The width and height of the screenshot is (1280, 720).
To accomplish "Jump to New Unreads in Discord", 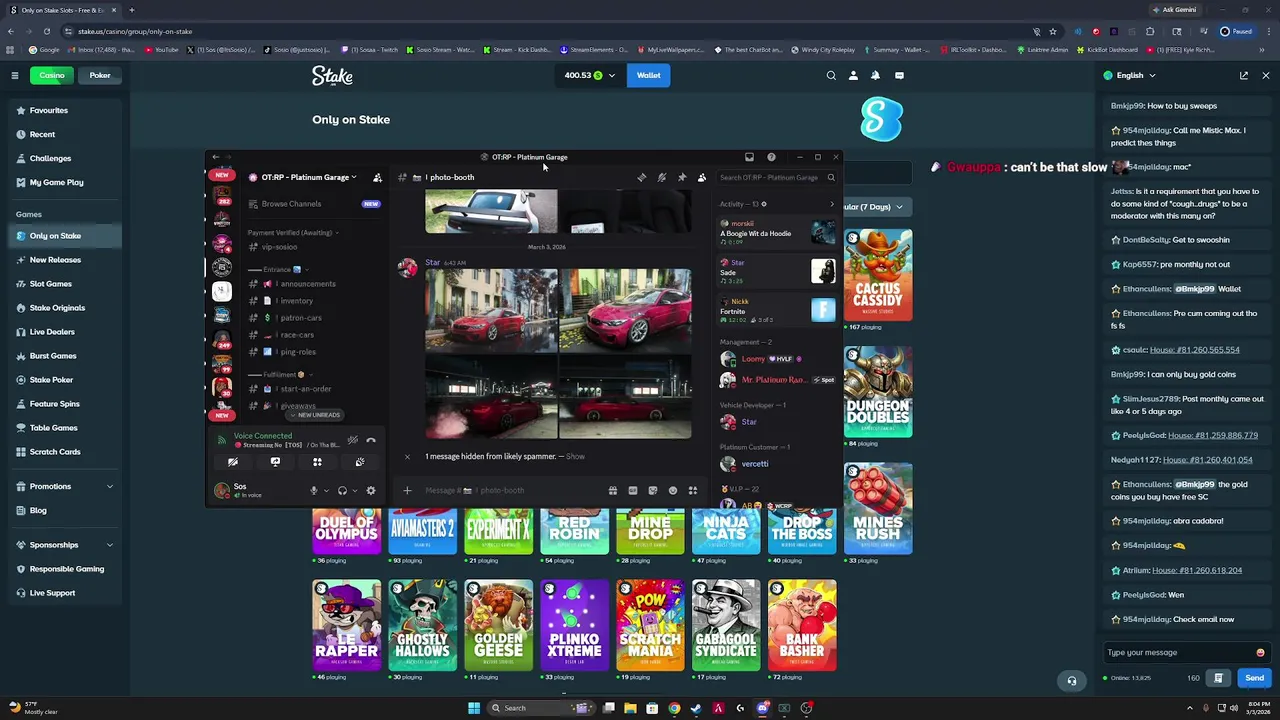I will coord(316,415).
